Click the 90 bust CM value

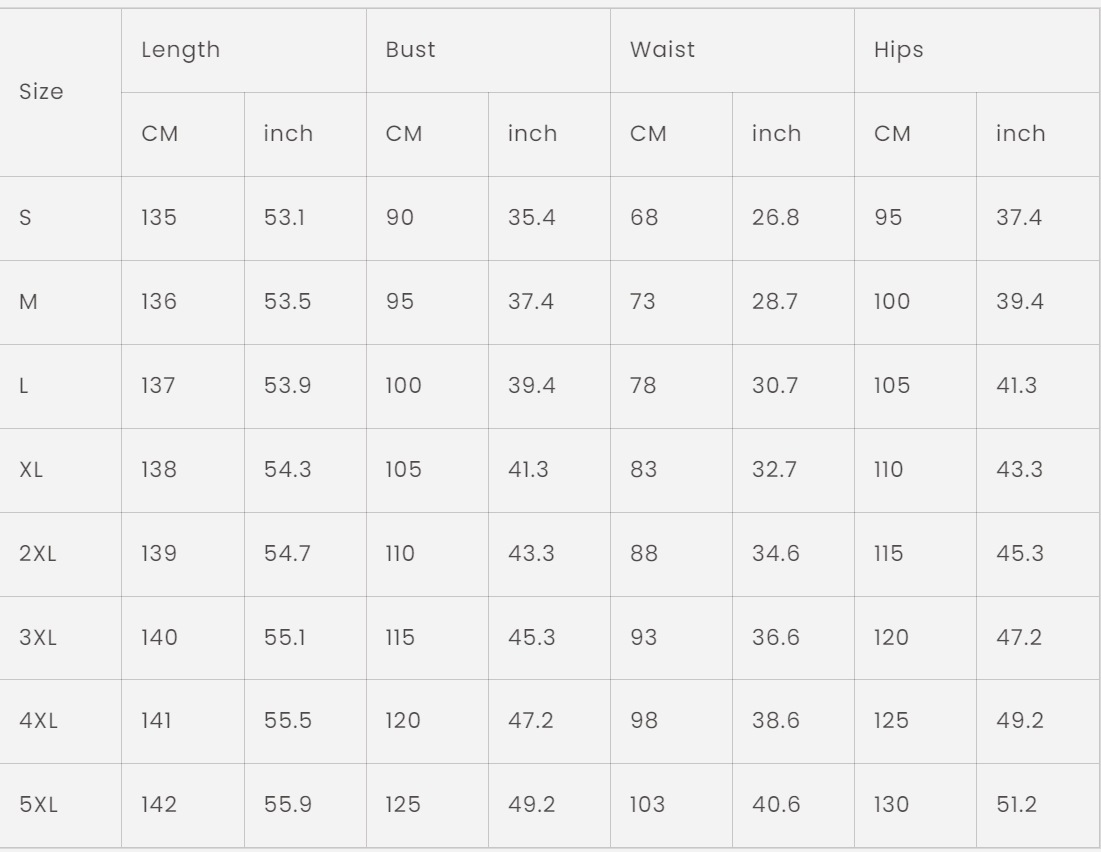[400, 218]
